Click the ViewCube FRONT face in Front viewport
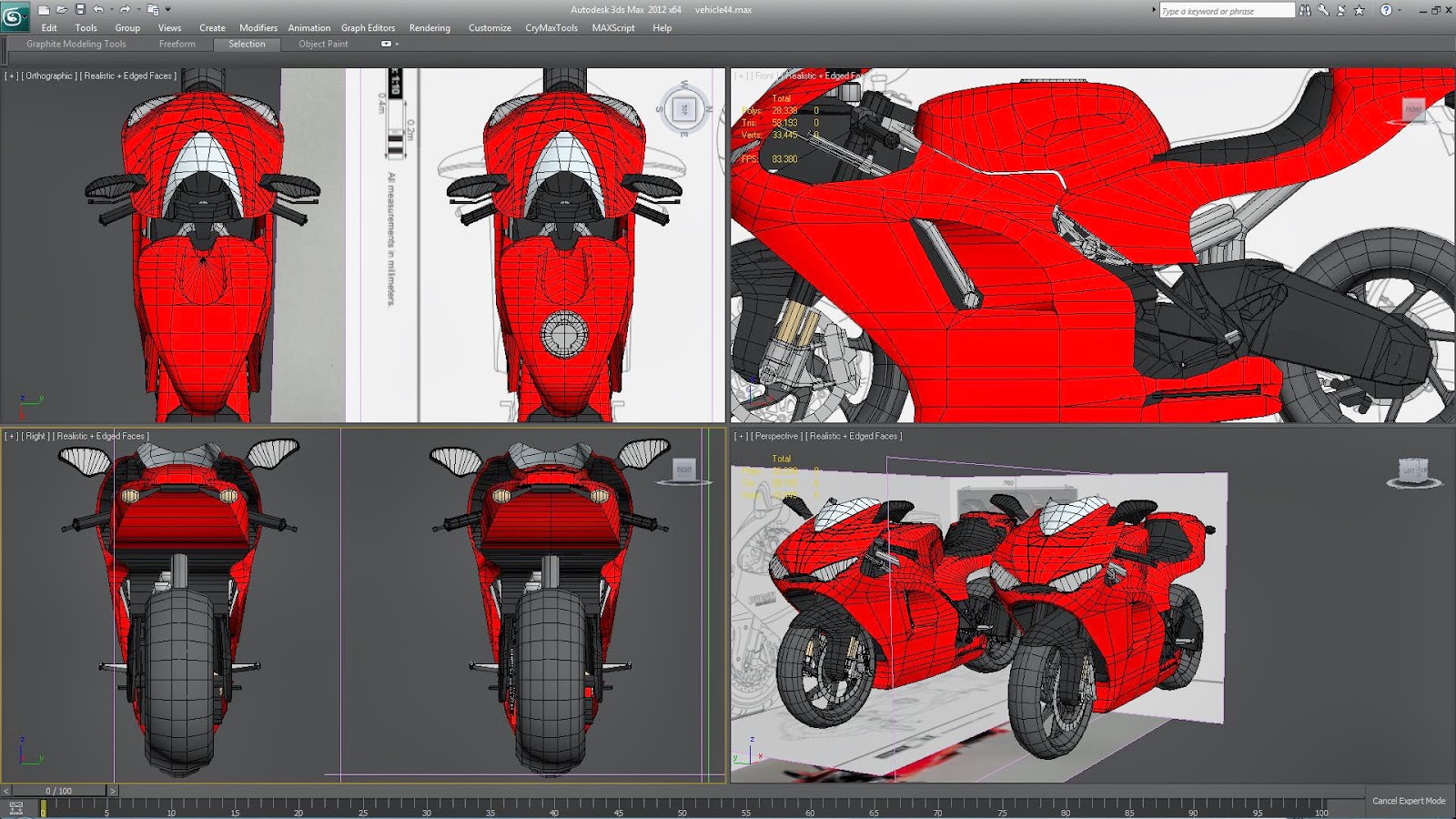Image resolution: width=1456 pixels, height=819 pixels. click(1413, 109)
